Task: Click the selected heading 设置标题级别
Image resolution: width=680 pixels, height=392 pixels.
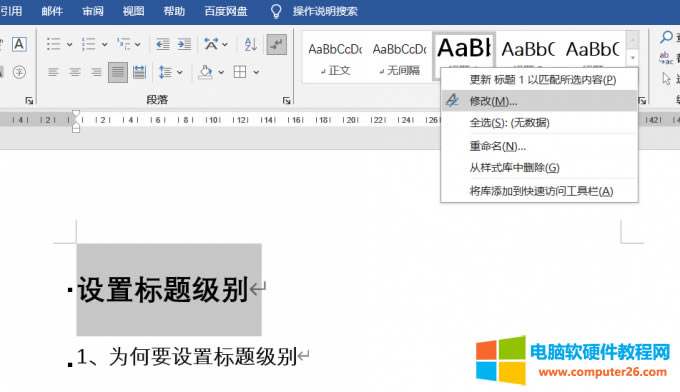Action: [x=163, y=290]
